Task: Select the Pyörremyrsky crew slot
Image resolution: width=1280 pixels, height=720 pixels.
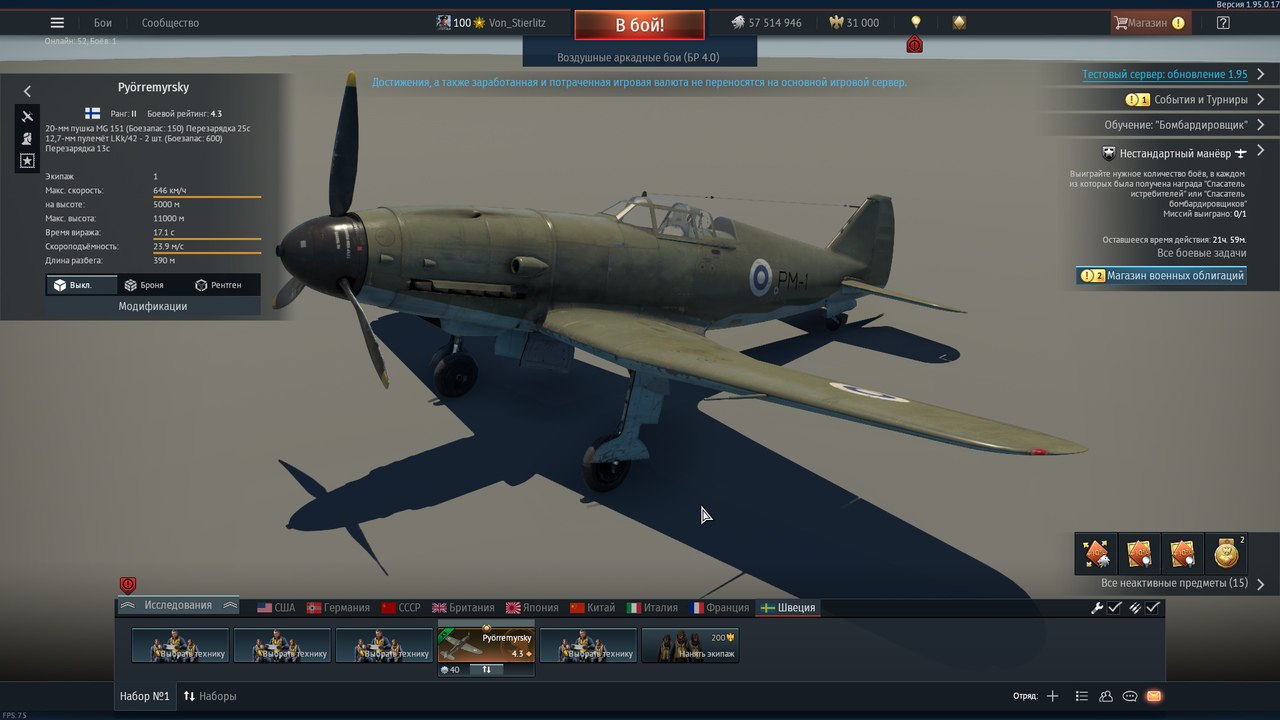Action: click(486, 645)
